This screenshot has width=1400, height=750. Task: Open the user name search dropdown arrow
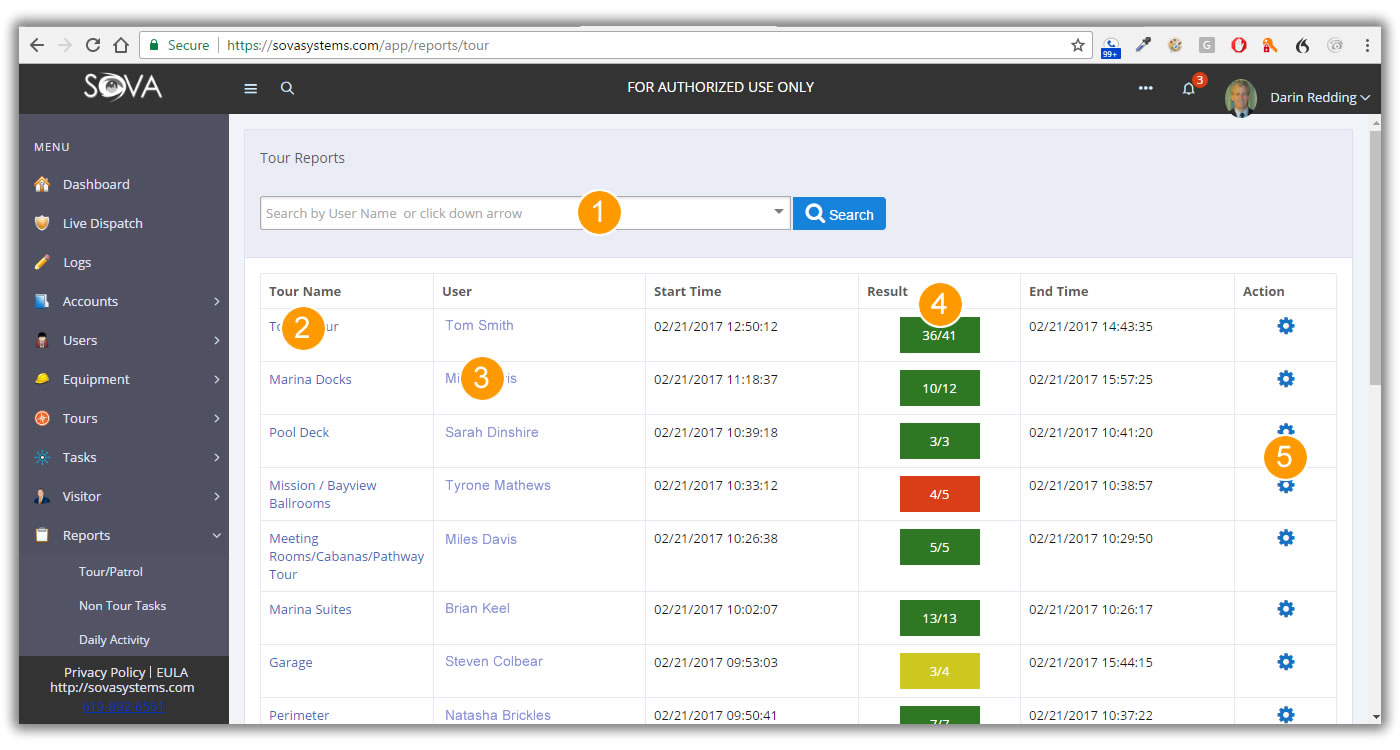(x=778, y=212)
